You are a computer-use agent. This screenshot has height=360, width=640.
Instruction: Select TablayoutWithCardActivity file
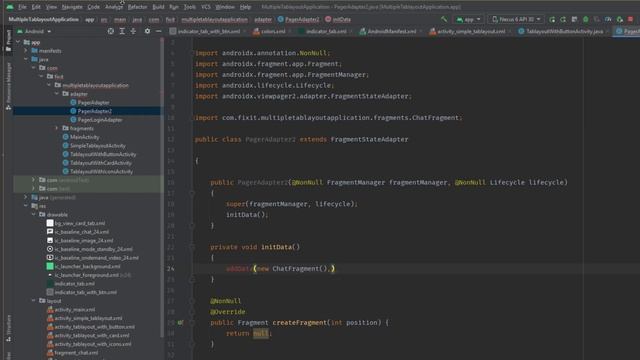pyautogui.click(x=101, y=162)
